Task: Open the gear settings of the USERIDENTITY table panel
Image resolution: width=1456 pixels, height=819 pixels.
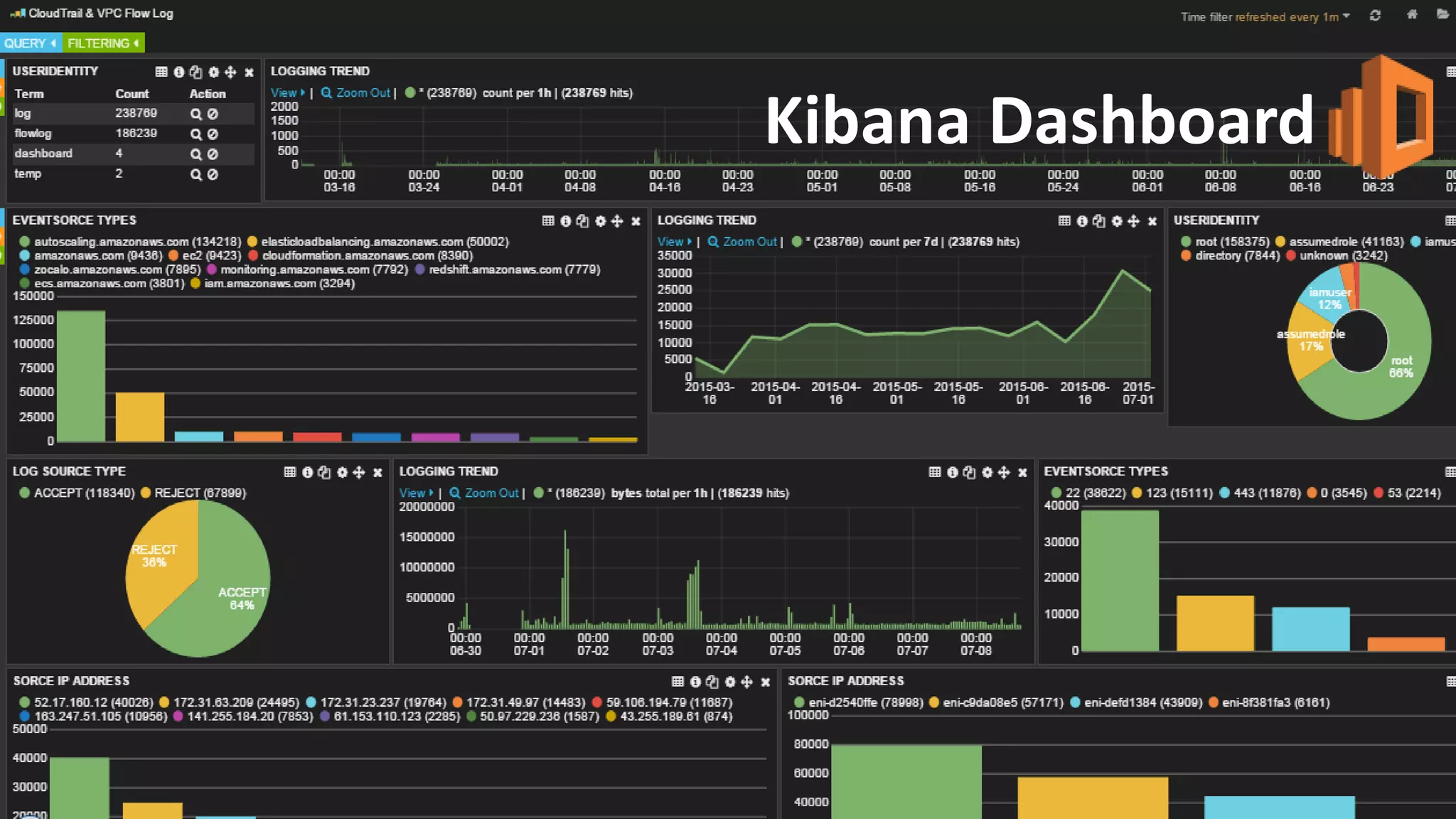Action: click(213, 72)
